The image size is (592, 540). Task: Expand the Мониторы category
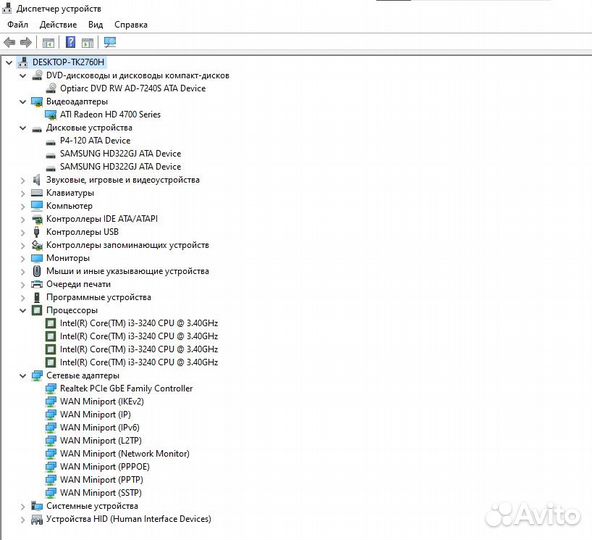(23, 259)
